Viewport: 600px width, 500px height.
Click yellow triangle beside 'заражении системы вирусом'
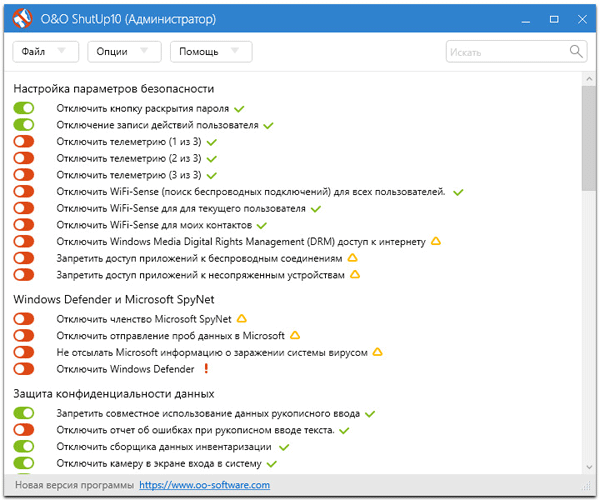[x=377, y=352]
